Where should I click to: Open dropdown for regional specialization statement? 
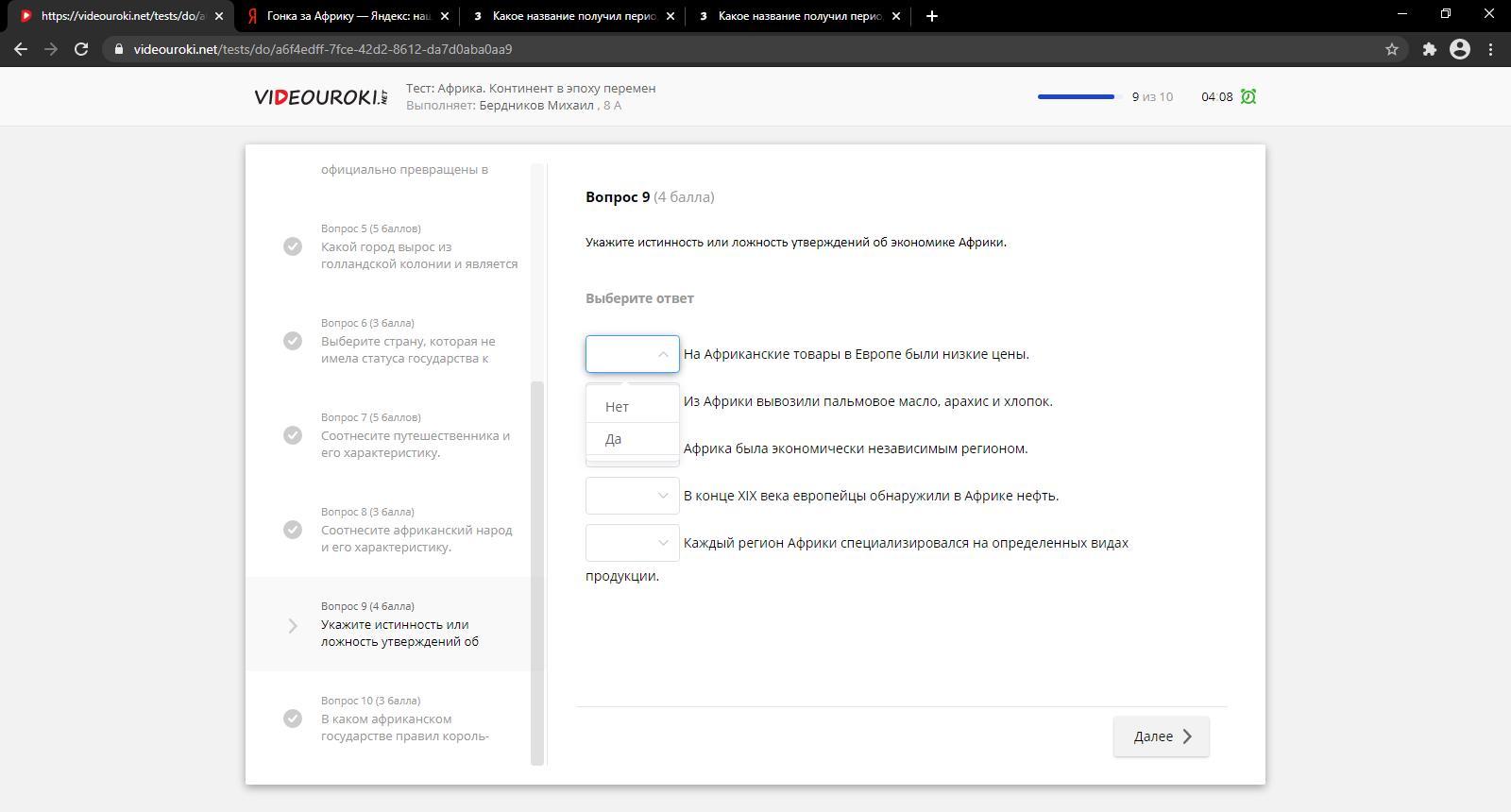[632, 543]
